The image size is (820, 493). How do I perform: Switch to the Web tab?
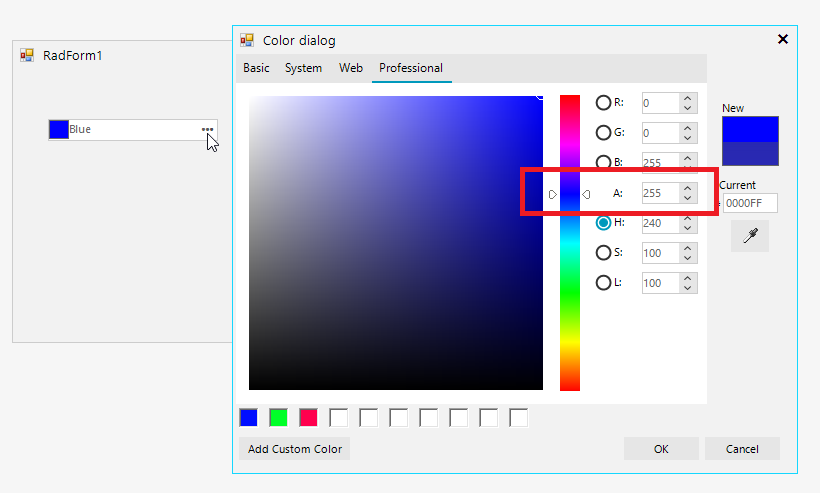351,68
